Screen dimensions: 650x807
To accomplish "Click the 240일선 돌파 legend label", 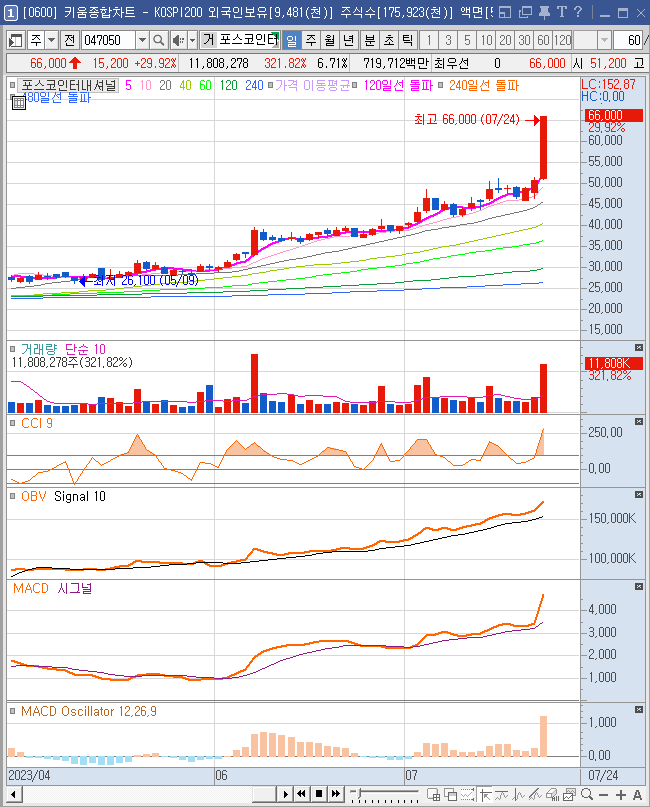I will [x=484, y=85].
